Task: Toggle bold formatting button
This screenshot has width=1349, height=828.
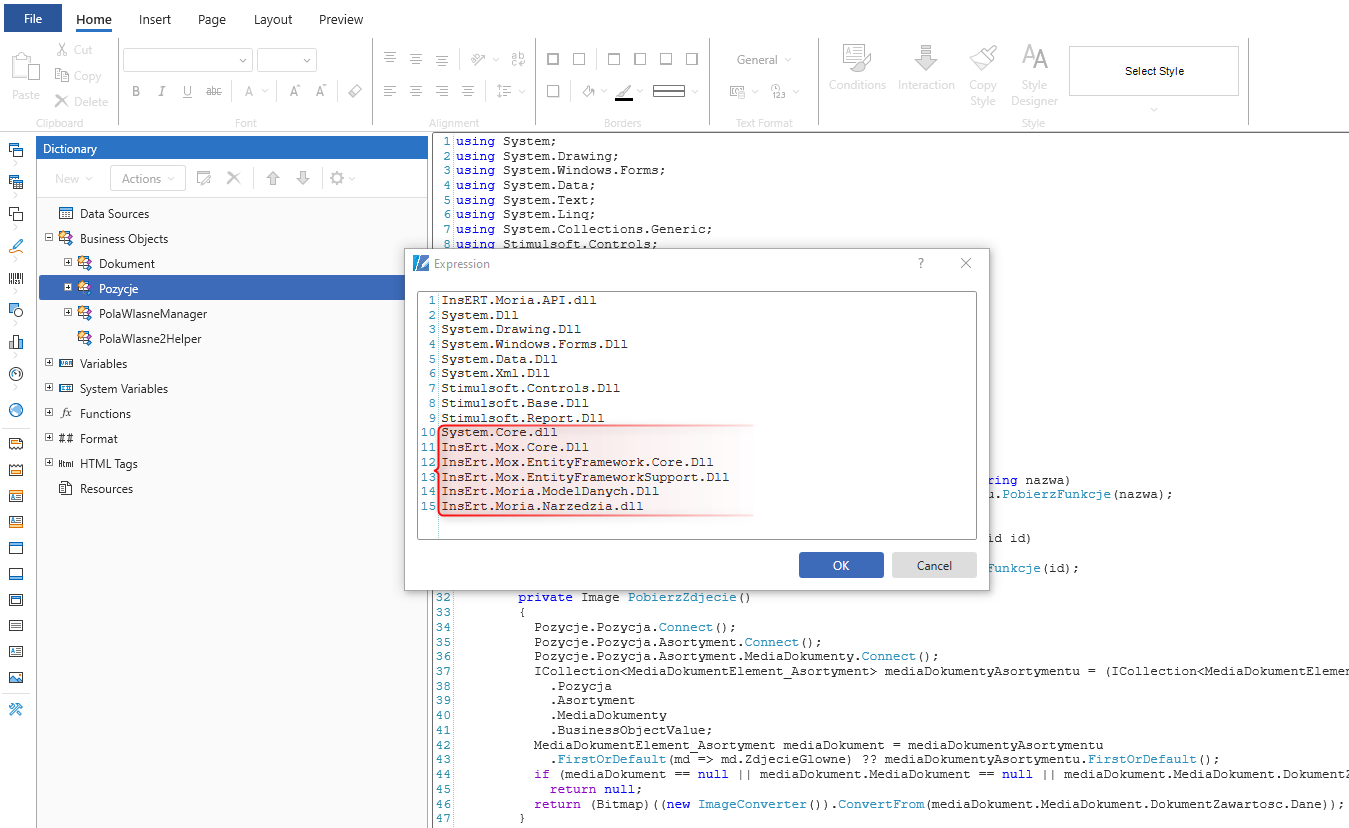Action: [x=136, y=91]
